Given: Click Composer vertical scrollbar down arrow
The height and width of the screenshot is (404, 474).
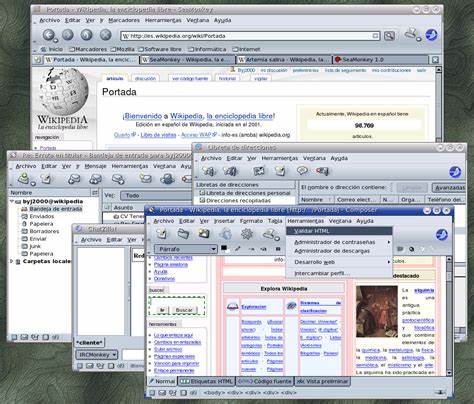Looking at the screenshot, I should (x=449, y=373).
